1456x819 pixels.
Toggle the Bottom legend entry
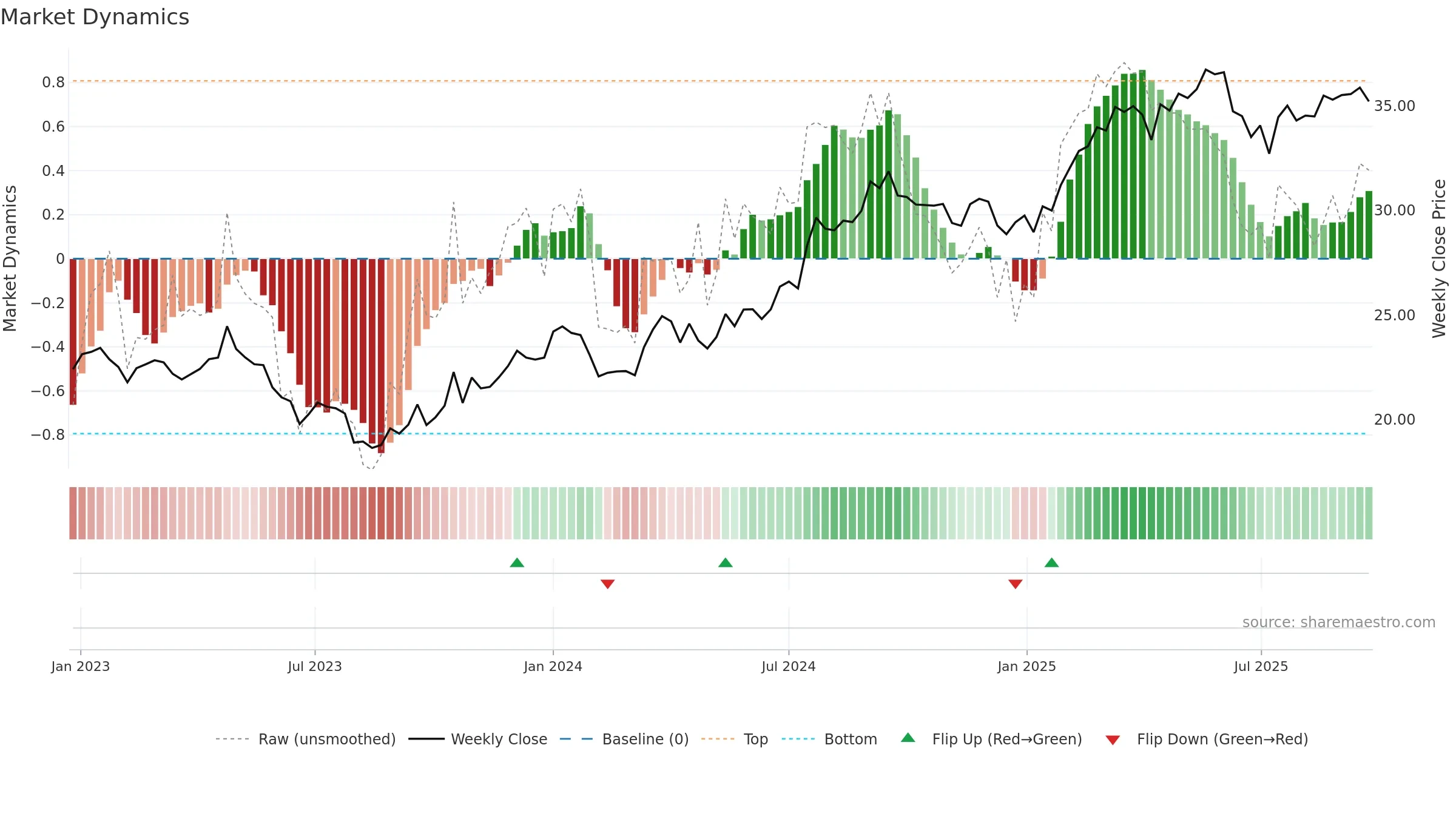[829, 739]
